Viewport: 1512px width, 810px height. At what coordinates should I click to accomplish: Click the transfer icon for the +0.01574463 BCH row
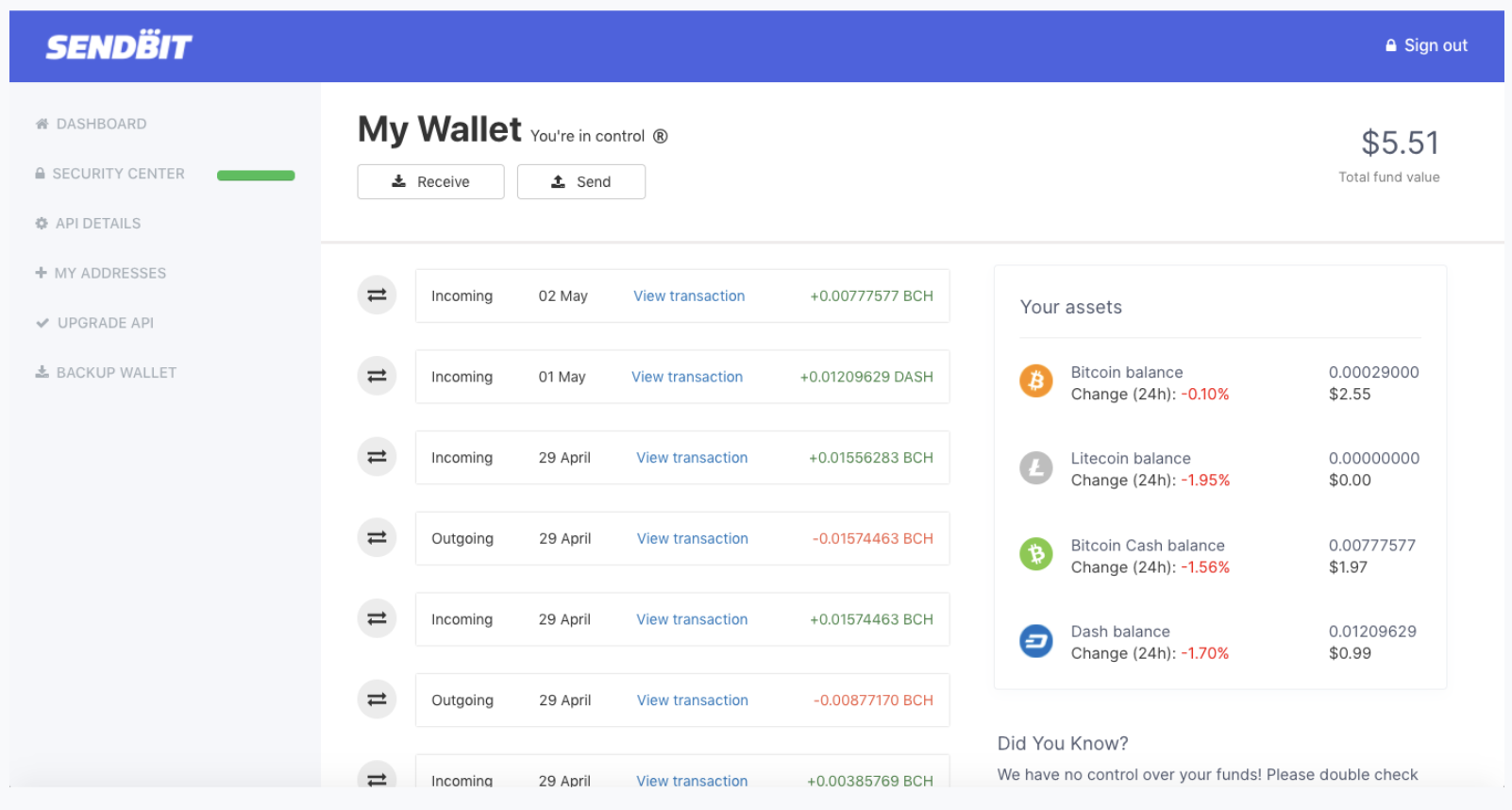377,618
